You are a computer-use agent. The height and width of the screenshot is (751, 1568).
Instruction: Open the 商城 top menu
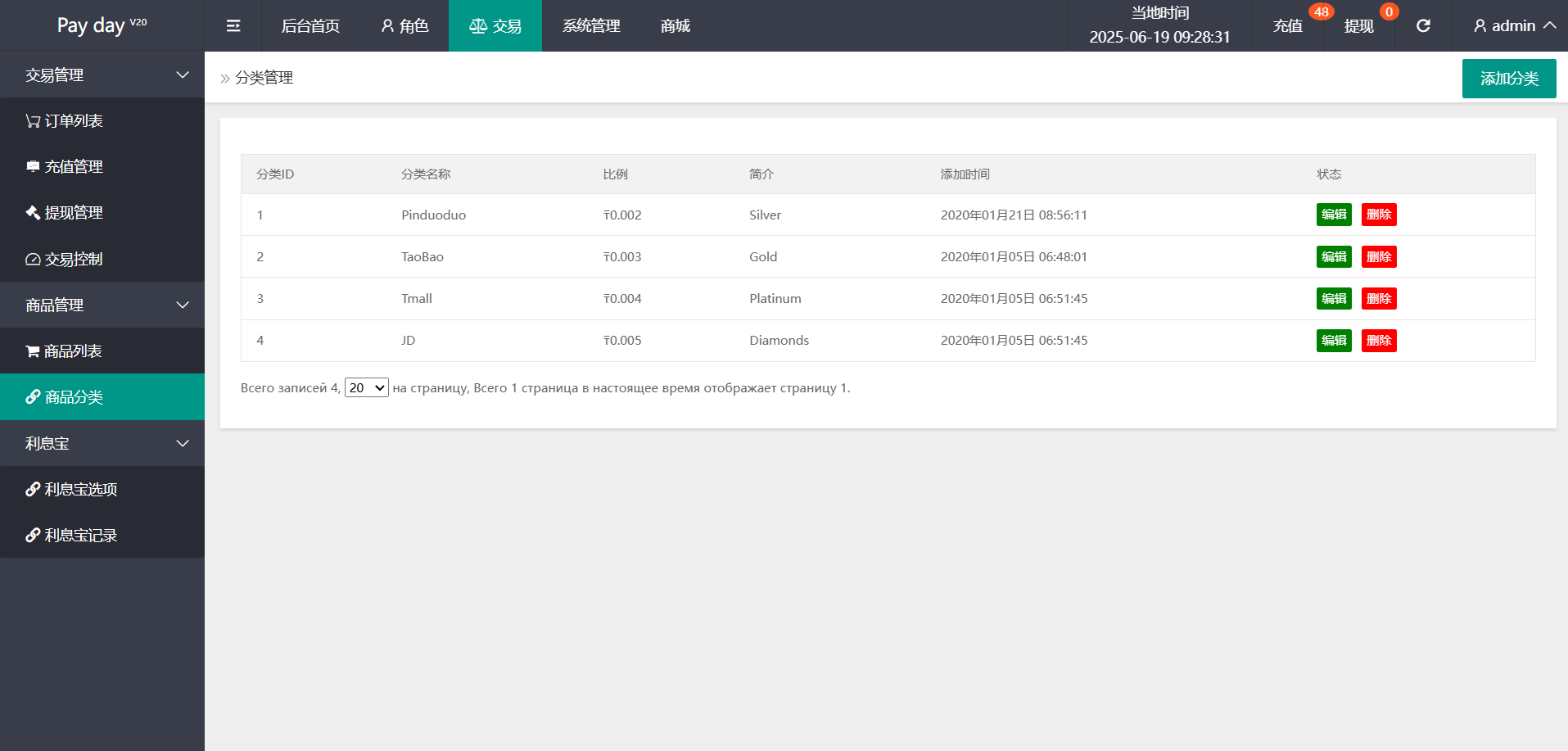click(676, 26)
